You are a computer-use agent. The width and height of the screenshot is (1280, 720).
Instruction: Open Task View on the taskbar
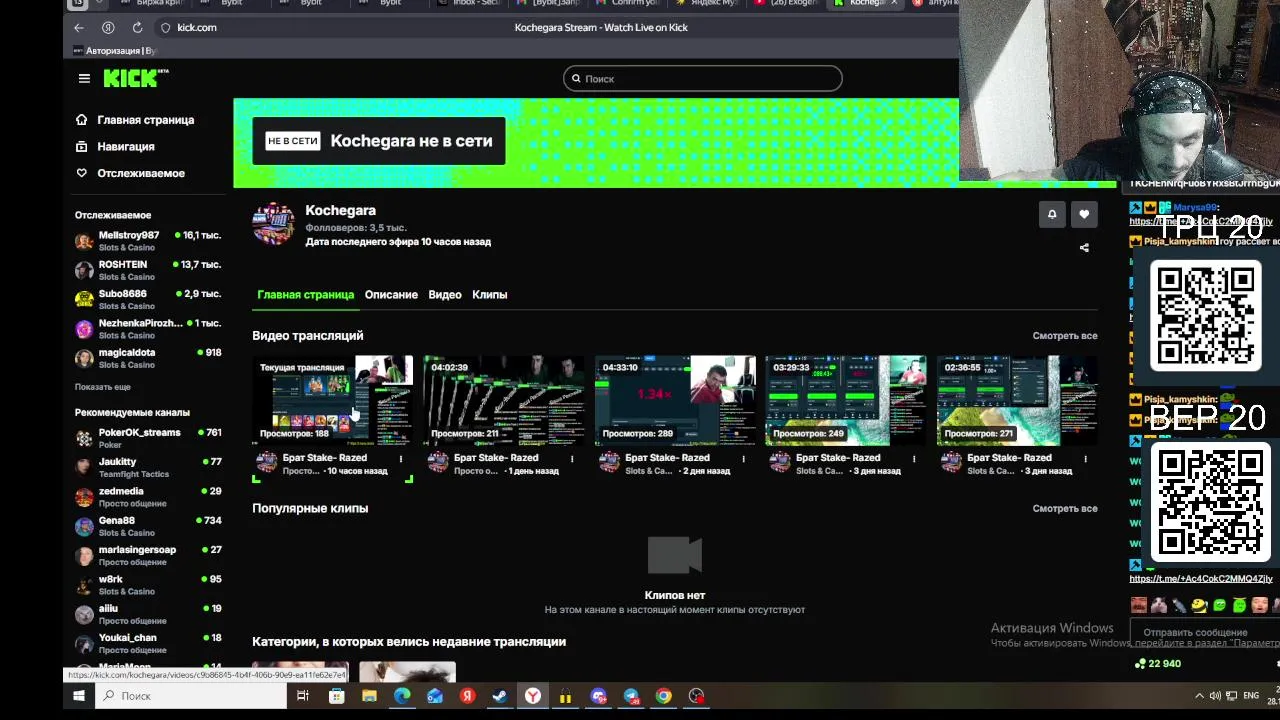pyautogui.click(x=303, y=696)
